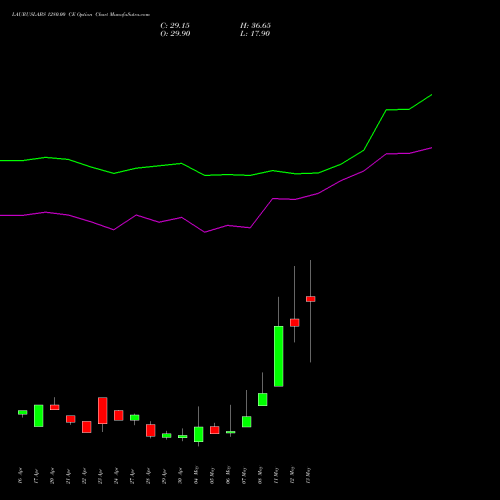
Task: Click the 07 May date label
Action: (244, 475)
